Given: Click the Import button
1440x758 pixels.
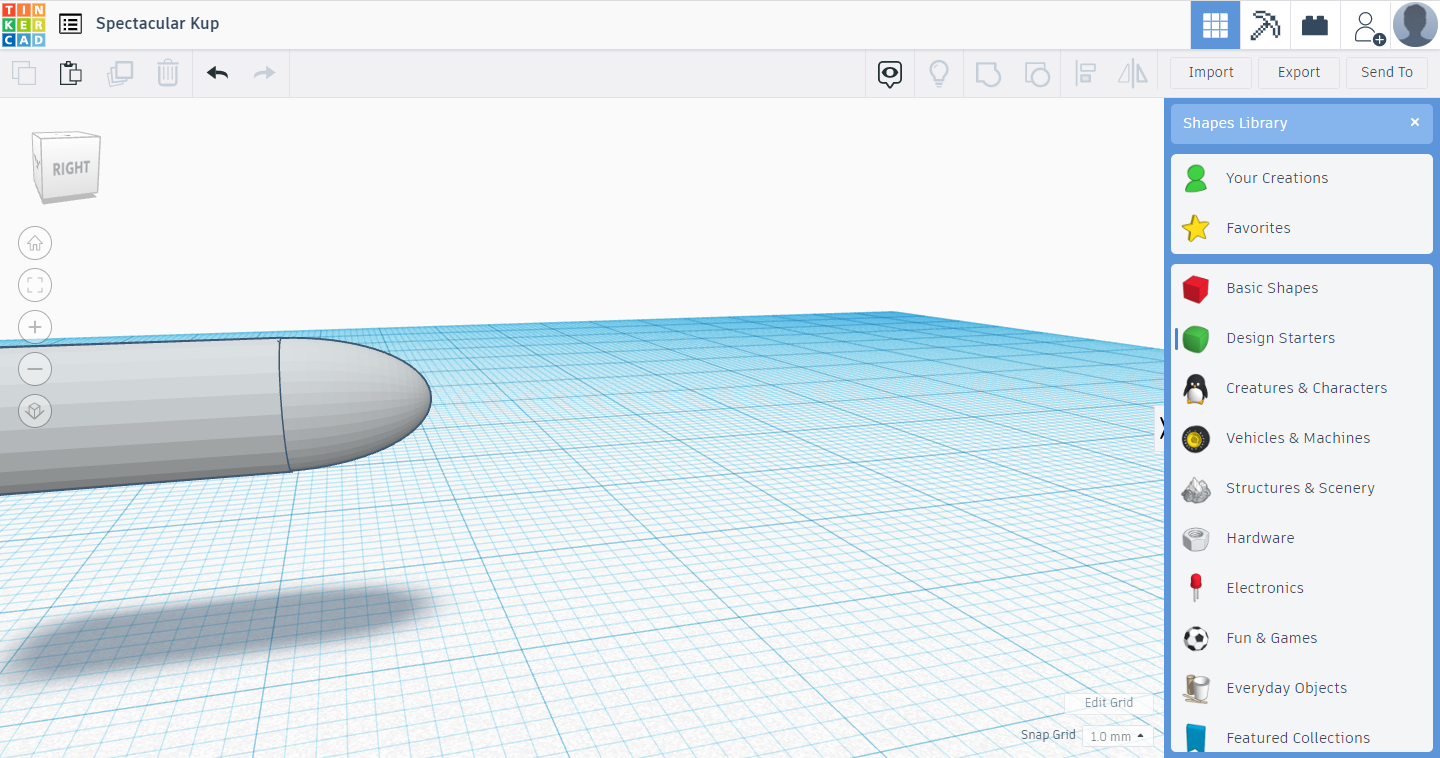Looking at the screenshot, I should point(1211,72).
